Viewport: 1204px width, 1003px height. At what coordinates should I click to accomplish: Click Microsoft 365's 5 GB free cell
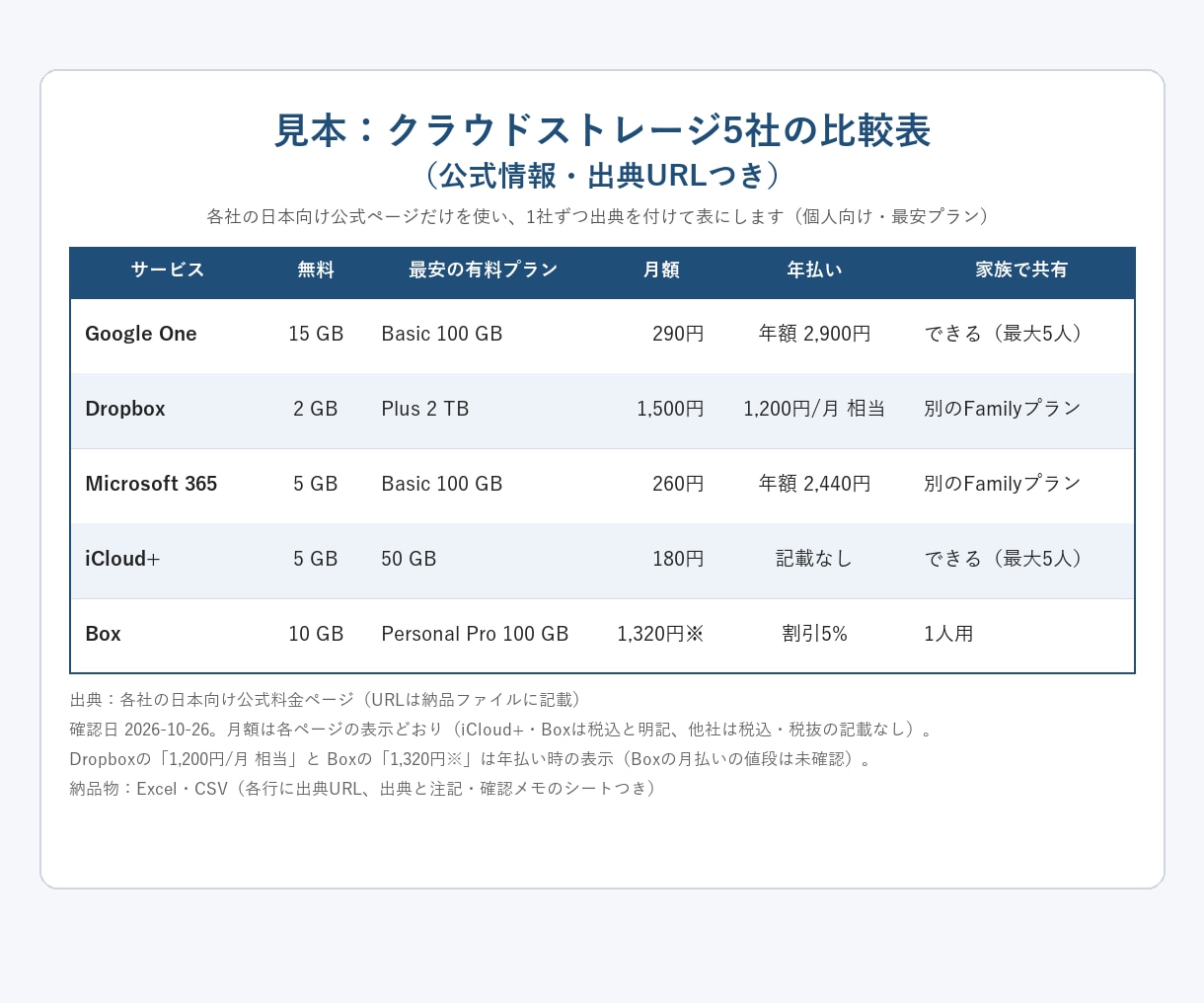[x=316, y=484]
